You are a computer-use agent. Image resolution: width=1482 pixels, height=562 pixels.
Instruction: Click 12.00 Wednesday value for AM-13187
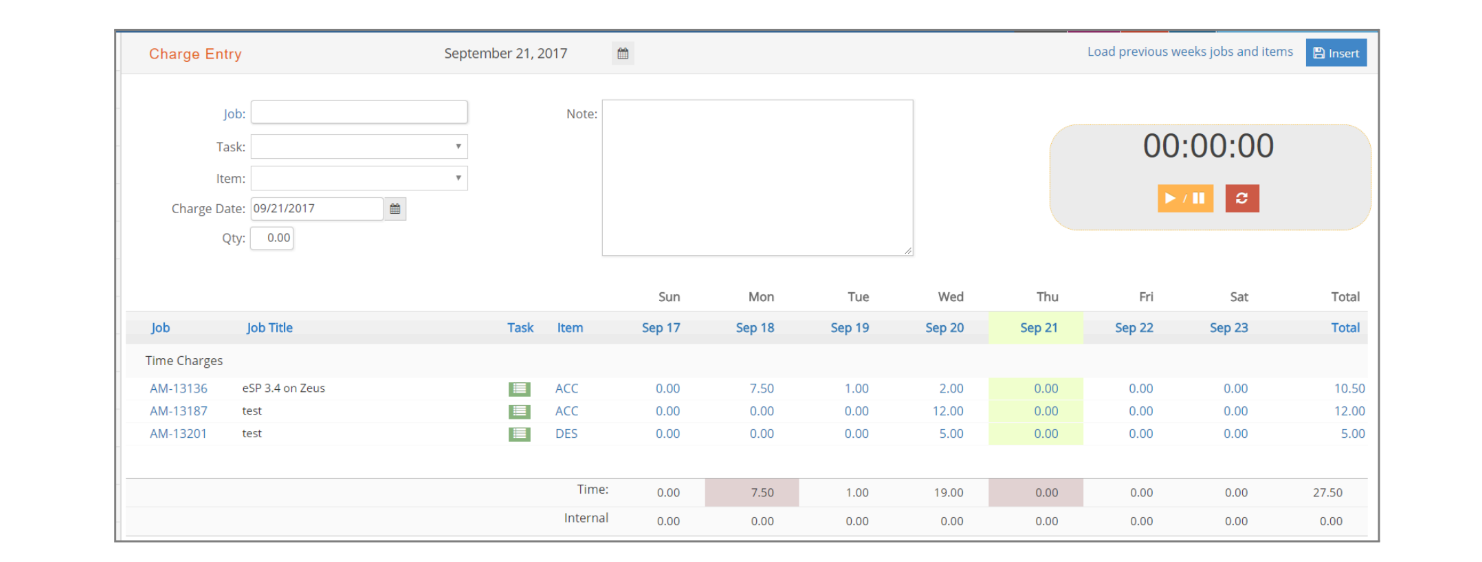tap(948, 411)
